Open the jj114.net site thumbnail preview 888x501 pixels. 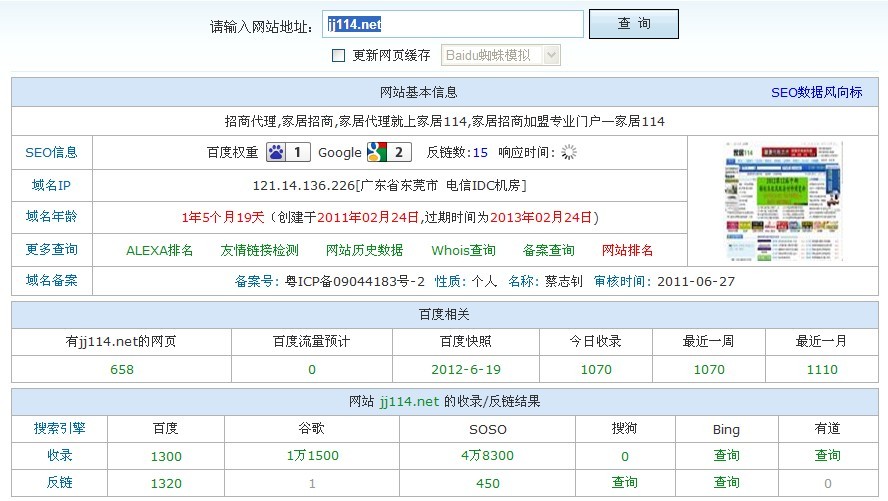784,202
